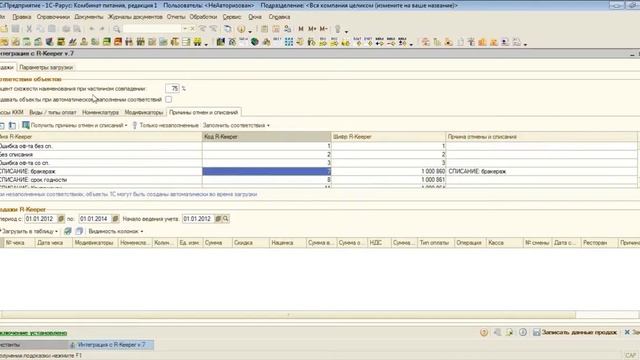Click the toolbar search text field
This screenshot has width=640, height=360.
pos(152,29)
